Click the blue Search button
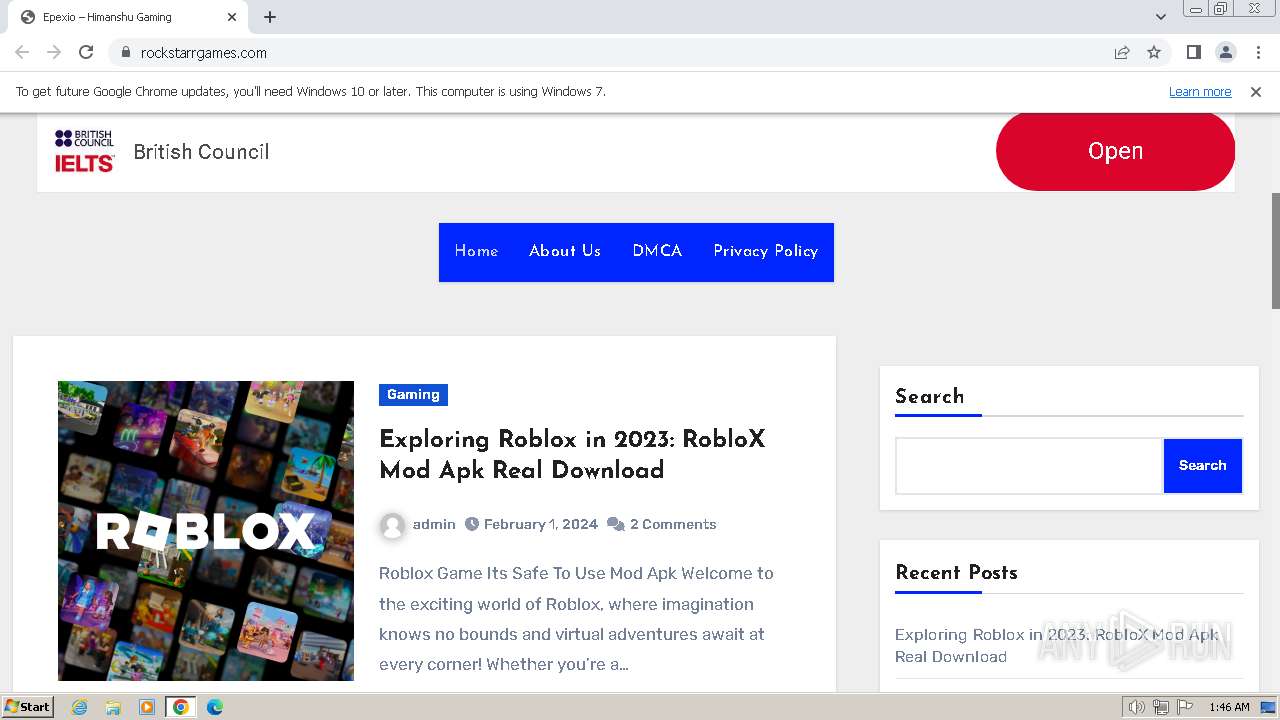Screen dimensions: 1280x720 click(1203, 466)
